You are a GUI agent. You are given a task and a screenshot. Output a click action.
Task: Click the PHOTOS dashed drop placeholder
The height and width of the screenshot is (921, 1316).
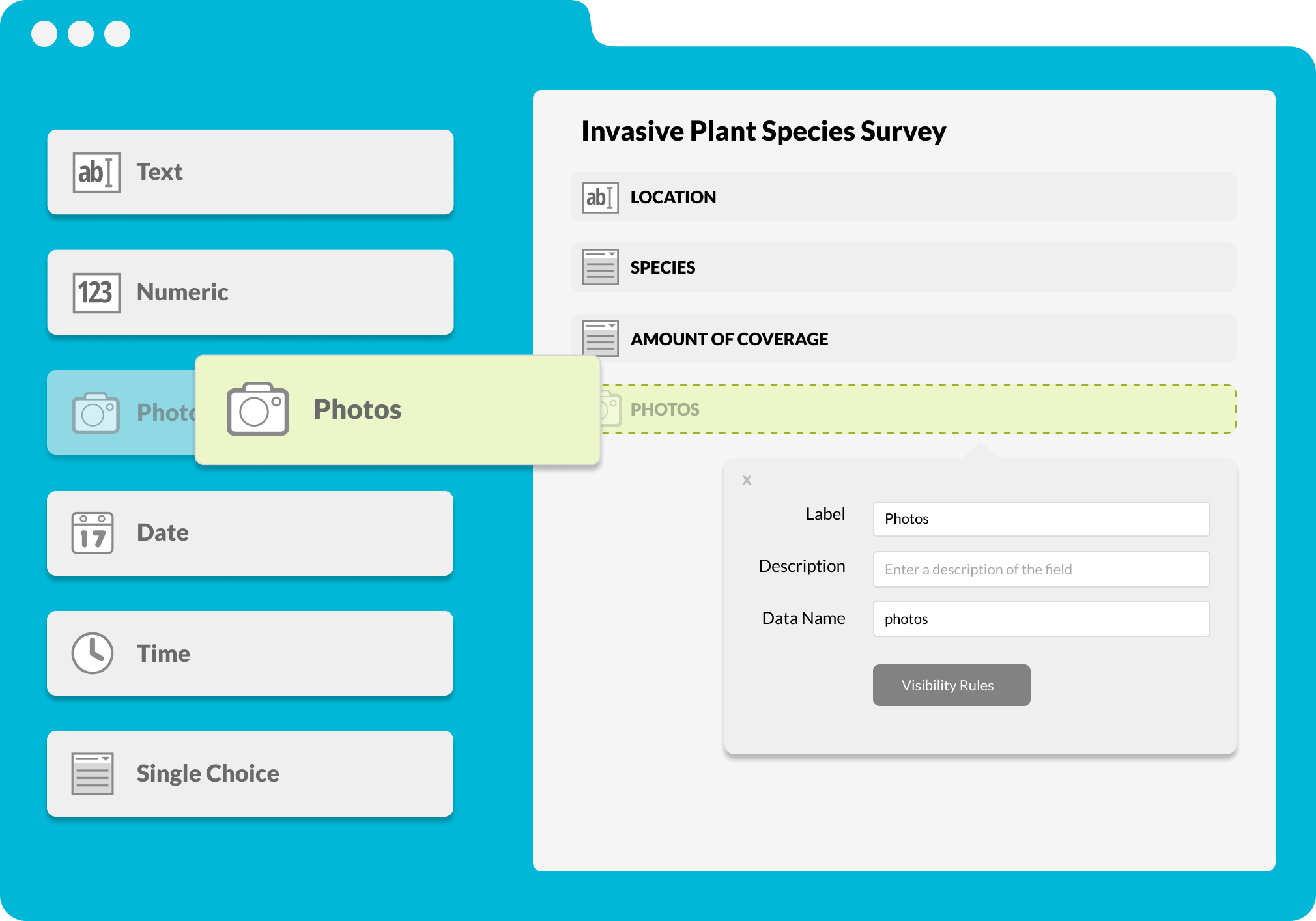pyautogui.click(x=912, y=409)
